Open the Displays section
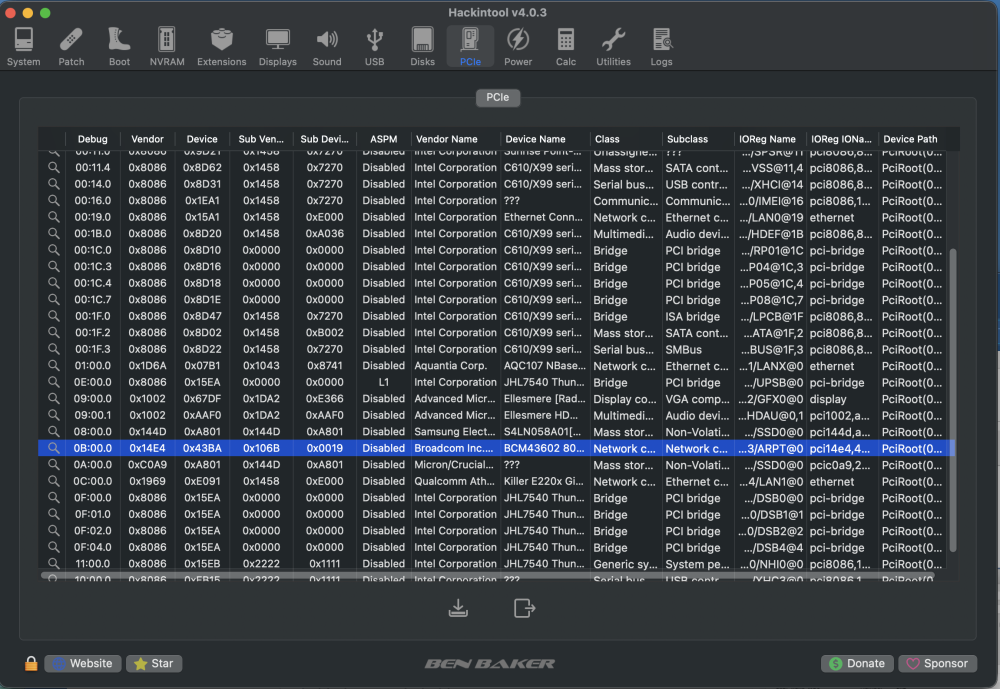 pos(277,47)
